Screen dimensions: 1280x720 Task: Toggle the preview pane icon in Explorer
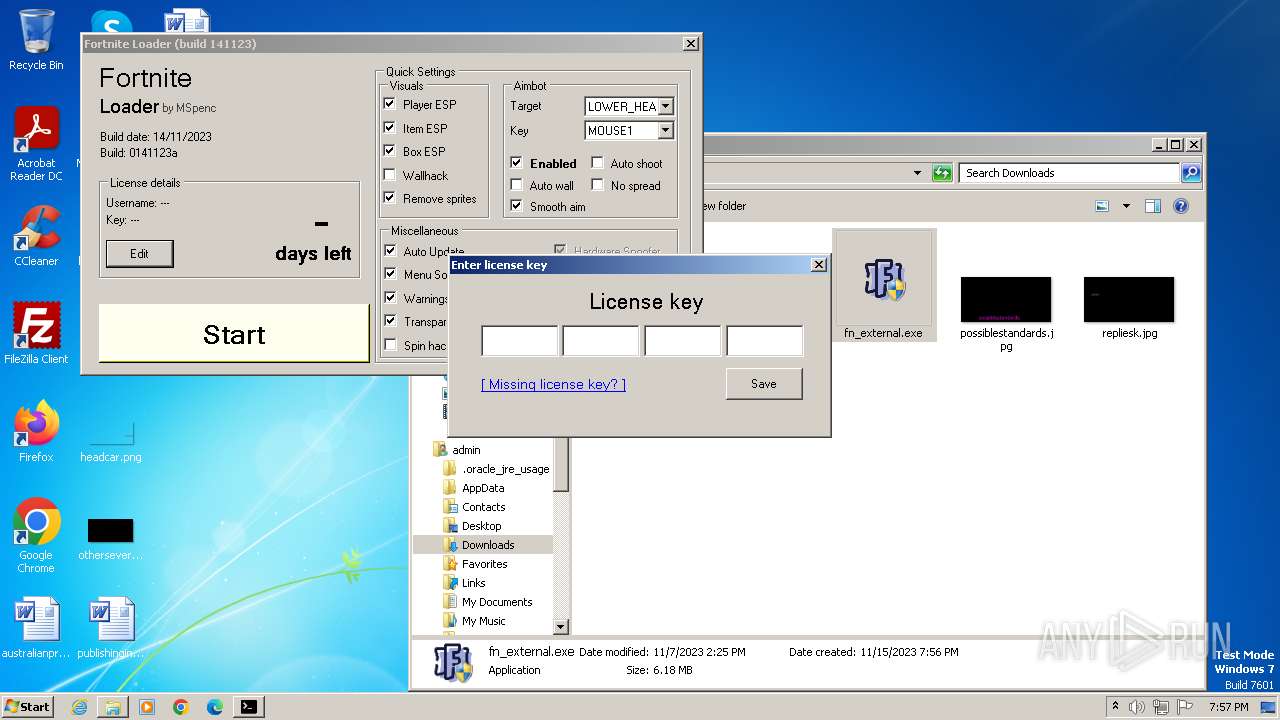pos(1152,206)
